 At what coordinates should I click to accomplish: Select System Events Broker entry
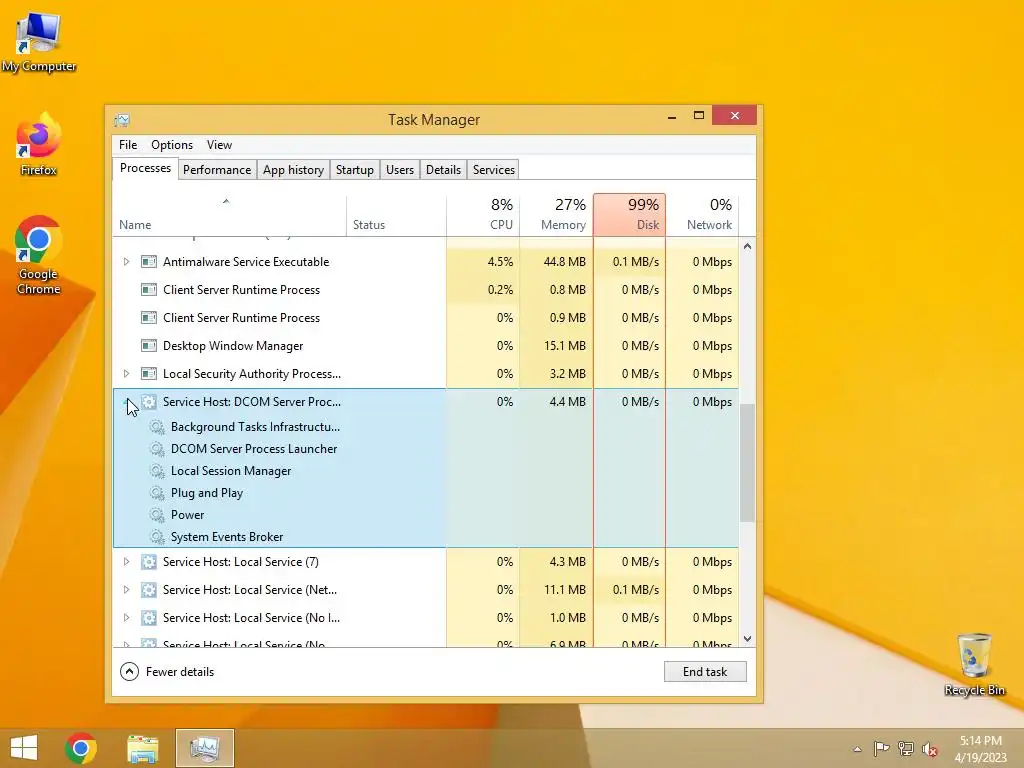pos(426,537)
